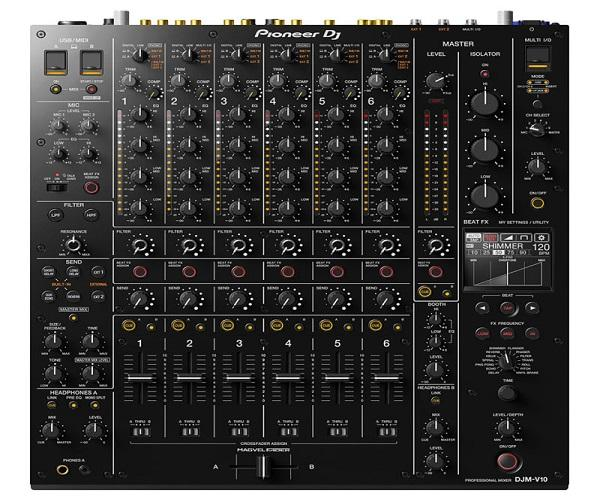Select the LONG DELAY send button
Screen dimensions: 600x500
[x=73, y=272]
